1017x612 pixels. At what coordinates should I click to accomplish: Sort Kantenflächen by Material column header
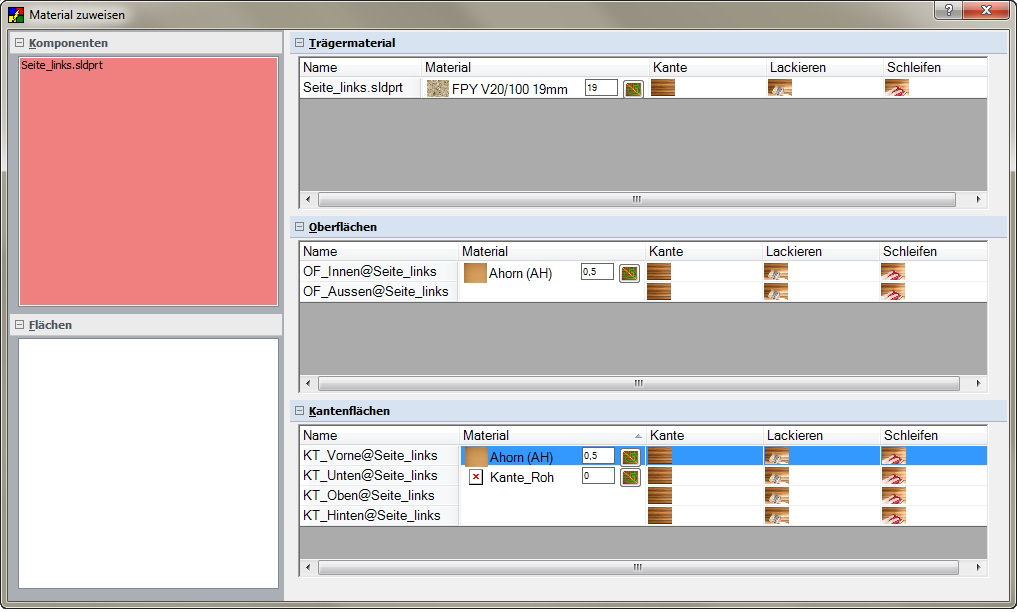click(551, 436)
